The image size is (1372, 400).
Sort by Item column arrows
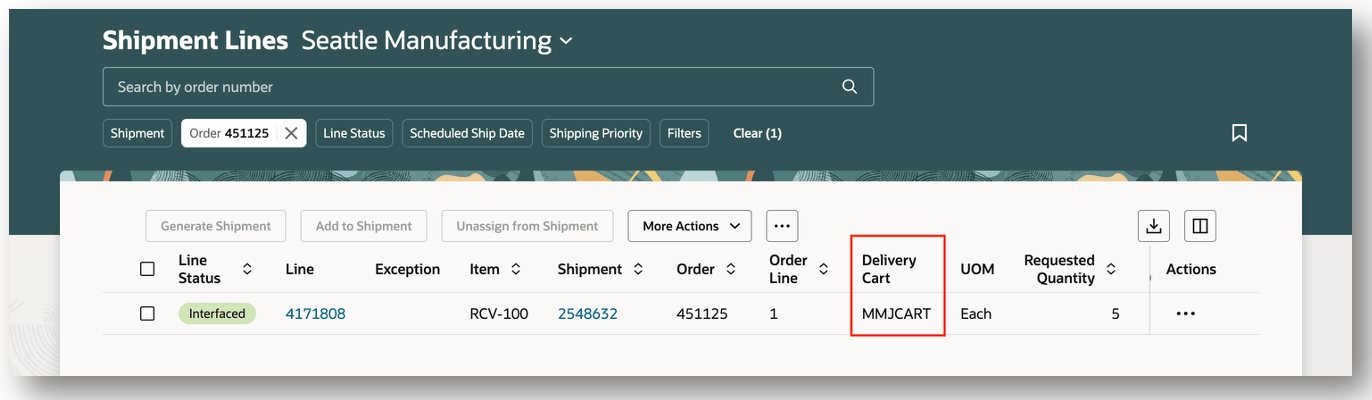pyautogui.click(x=516, y=269)
